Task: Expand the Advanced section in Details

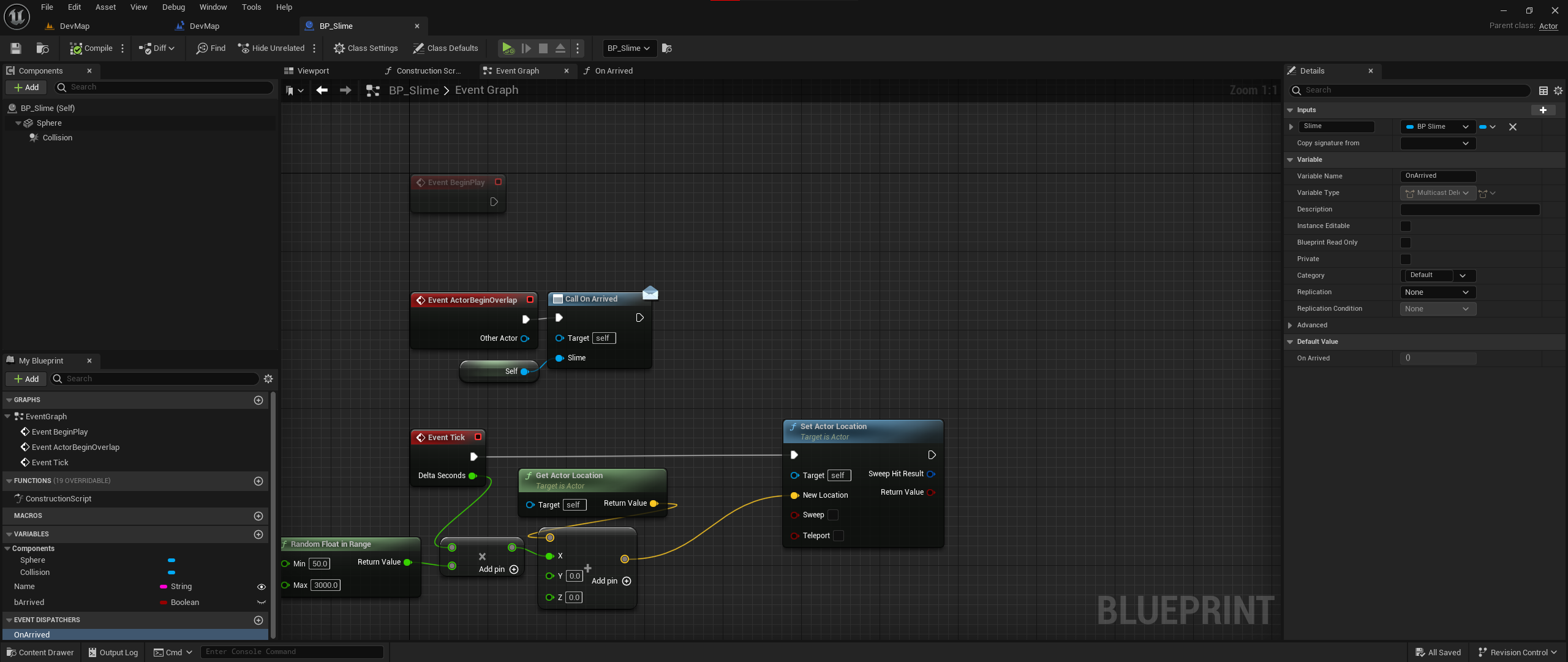Action: (x=1291, y=325)
